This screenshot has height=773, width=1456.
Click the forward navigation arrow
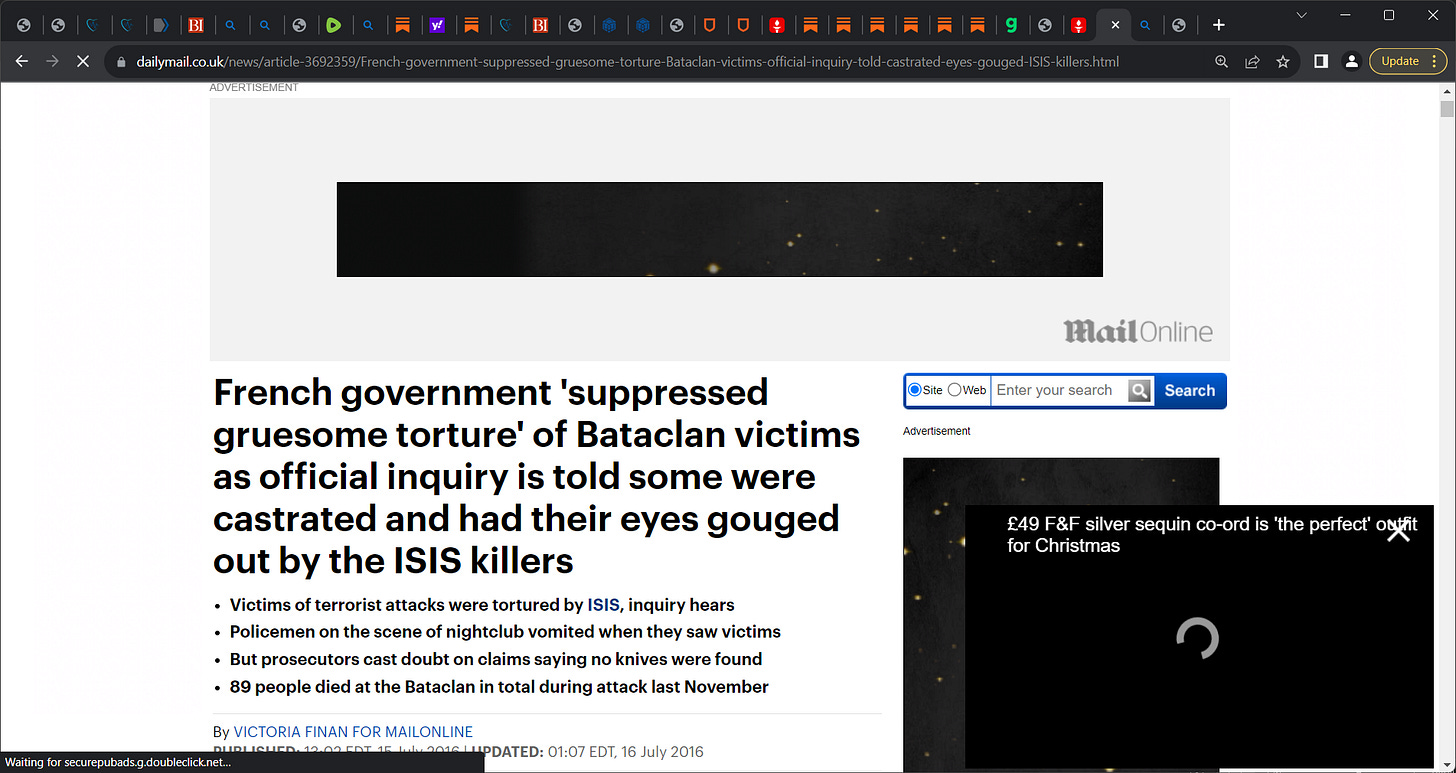(x=53, y=62)
